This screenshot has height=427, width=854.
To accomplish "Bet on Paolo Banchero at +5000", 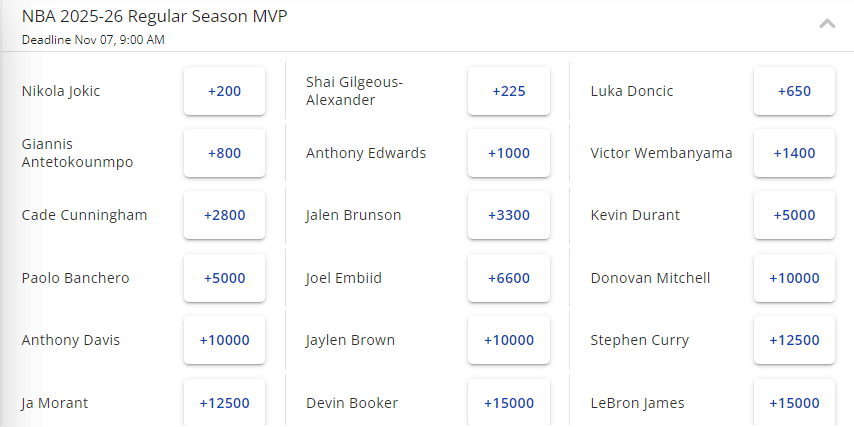I will [224, 278].
